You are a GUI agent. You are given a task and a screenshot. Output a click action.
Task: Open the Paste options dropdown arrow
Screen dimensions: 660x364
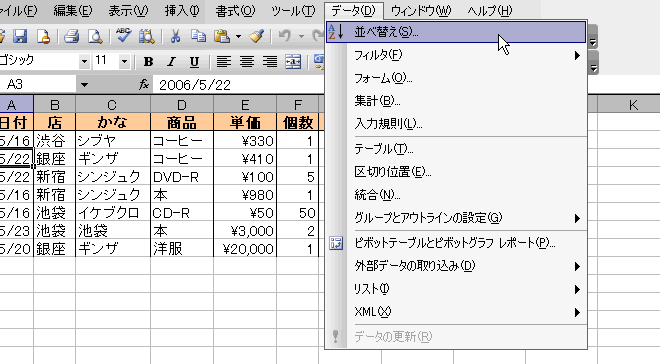click(x=238, y=37)
